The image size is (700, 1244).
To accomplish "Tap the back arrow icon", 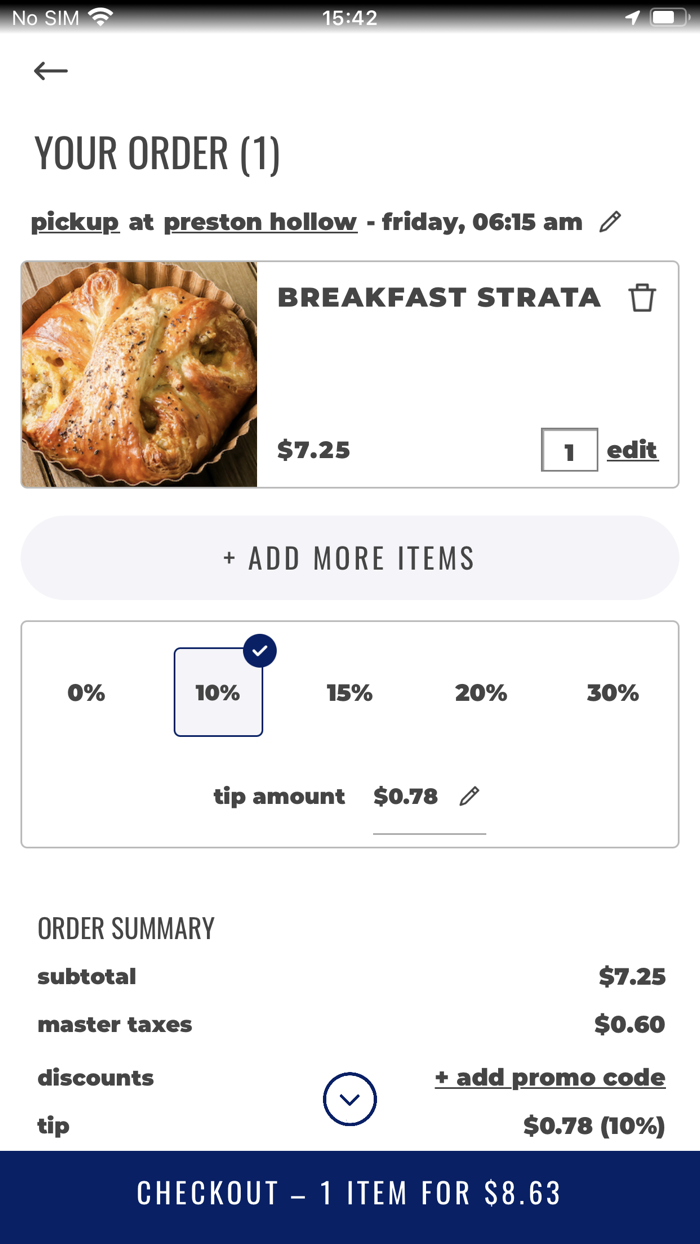I will [51, 71].
